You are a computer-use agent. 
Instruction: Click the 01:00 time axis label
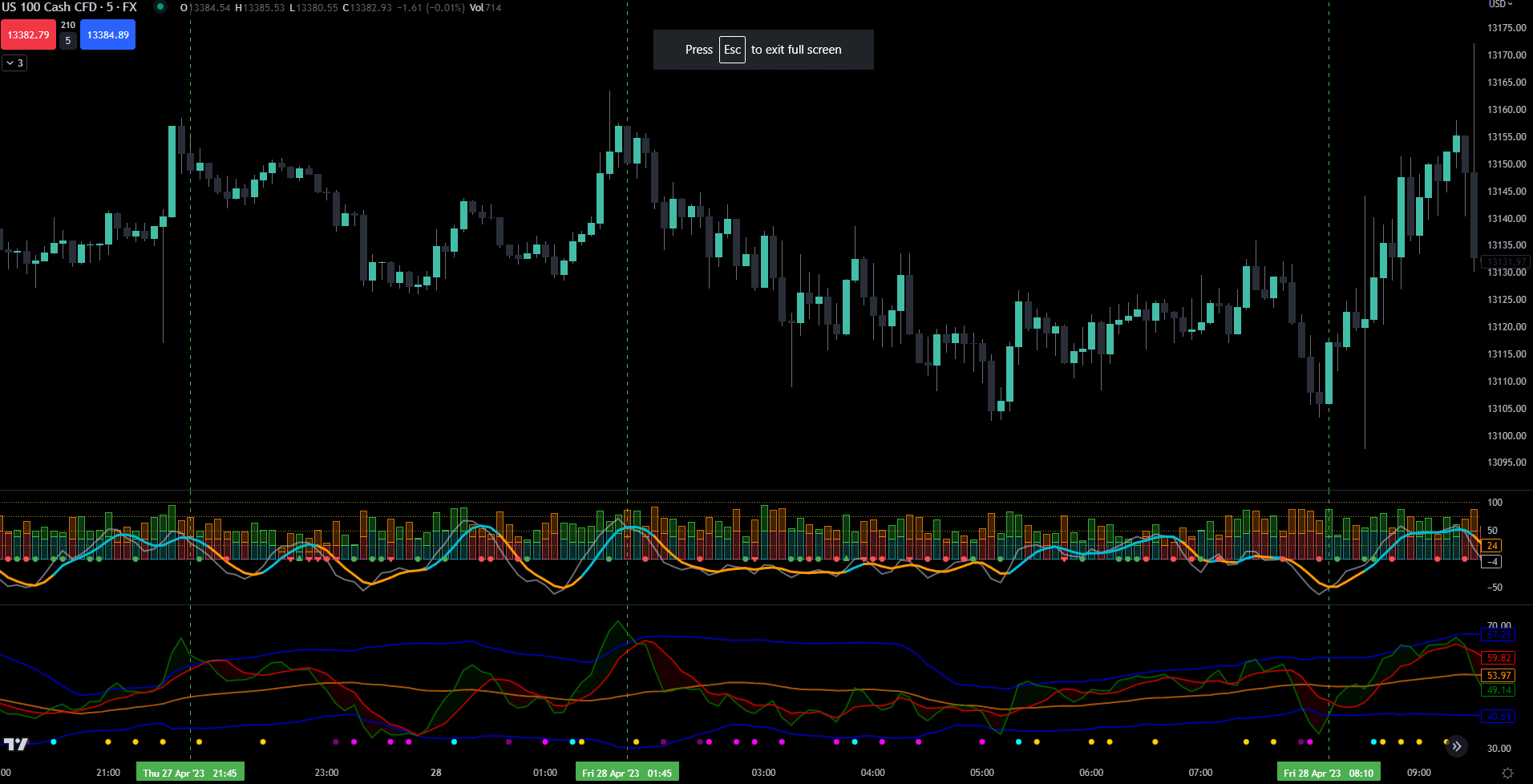[x=545, y=773]
